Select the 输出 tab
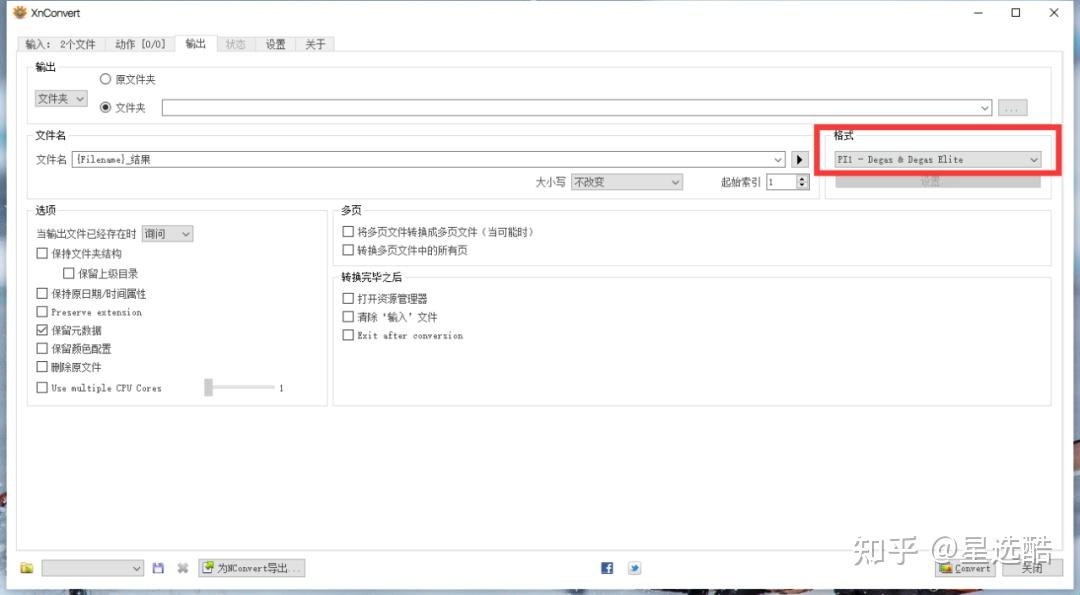The height and width of the screenshot is (595, 1080). (x=196, y=43)
